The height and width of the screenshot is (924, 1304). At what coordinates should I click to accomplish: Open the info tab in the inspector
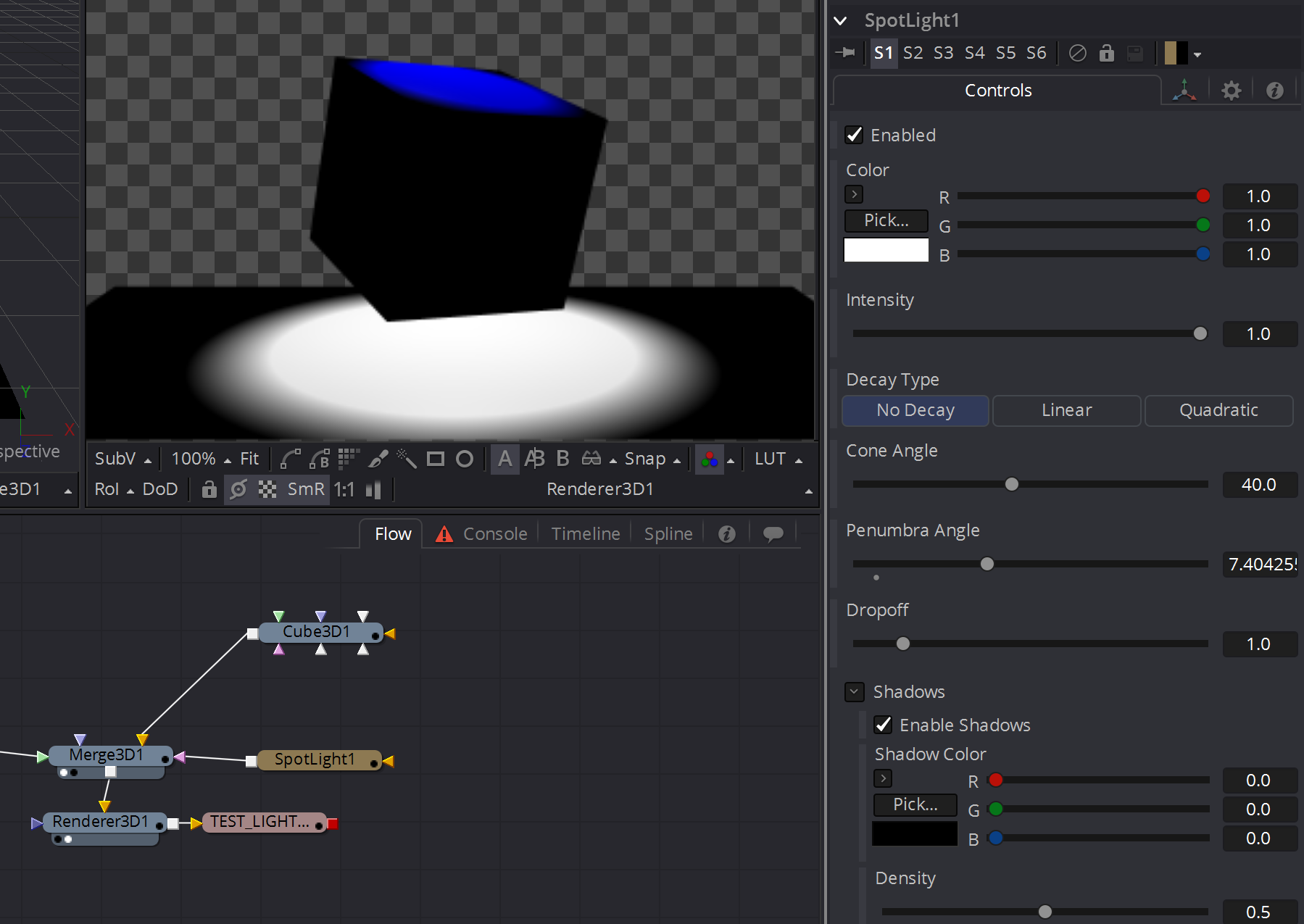pyautogui.click(x=1275, y=91)
